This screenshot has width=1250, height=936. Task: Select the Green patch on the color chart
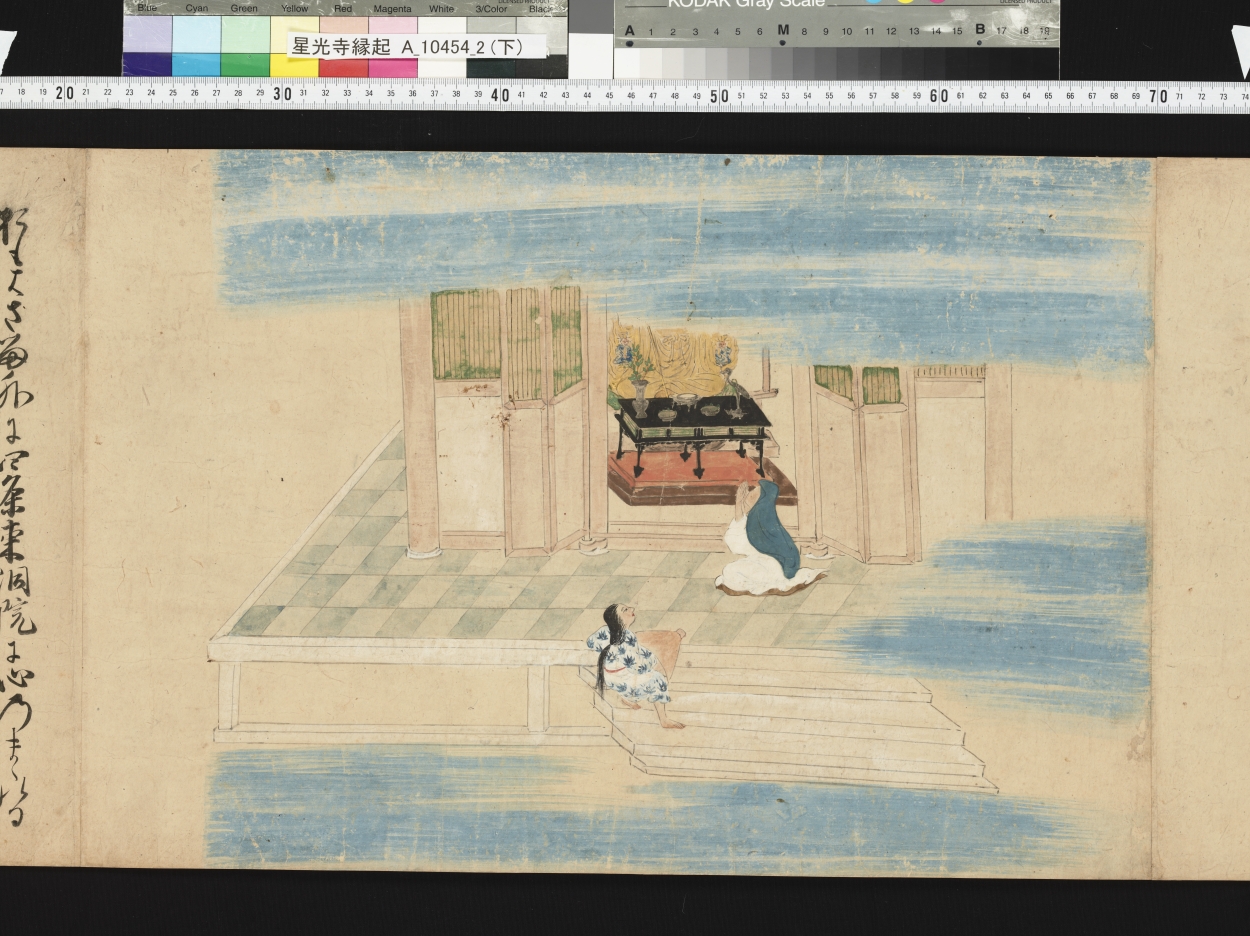pyautogui.click(x=245, y=46)
